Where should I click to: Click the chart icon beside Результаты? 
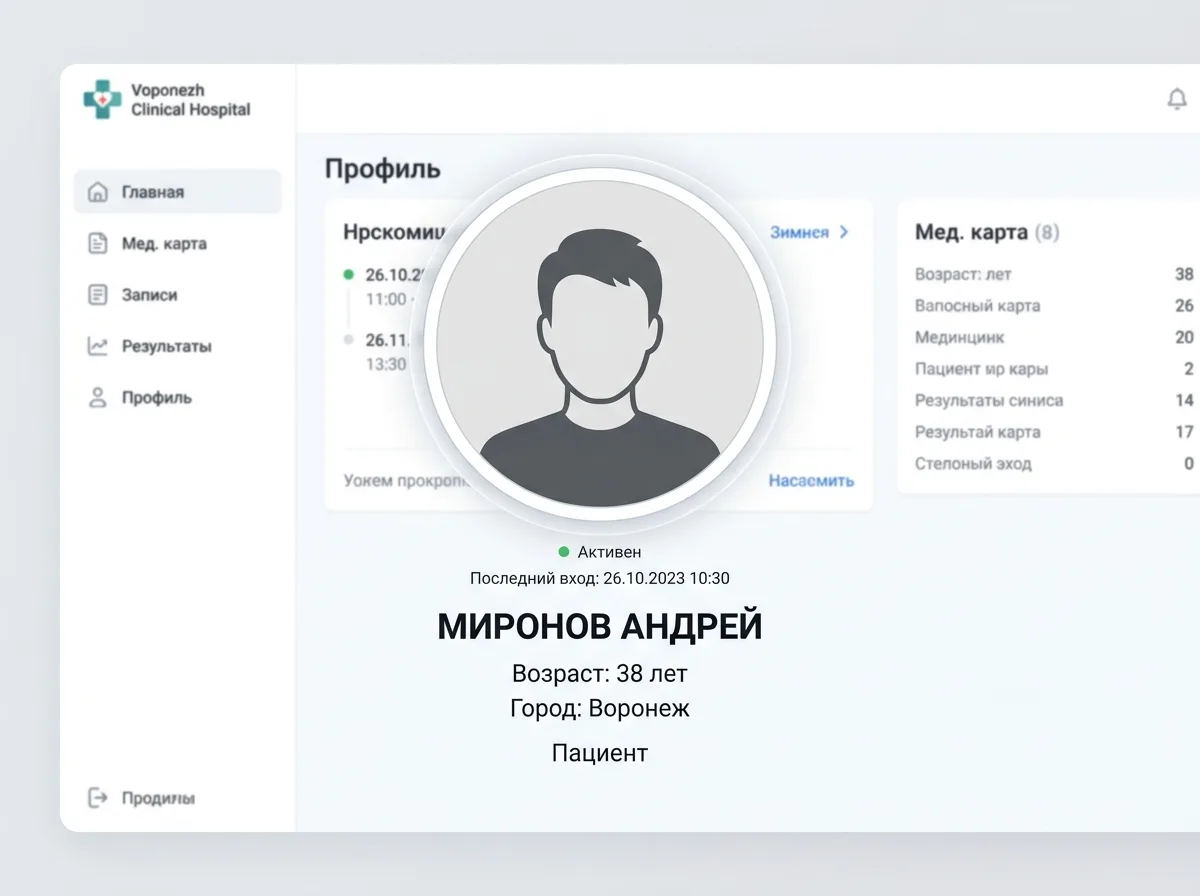click(97, 346)
